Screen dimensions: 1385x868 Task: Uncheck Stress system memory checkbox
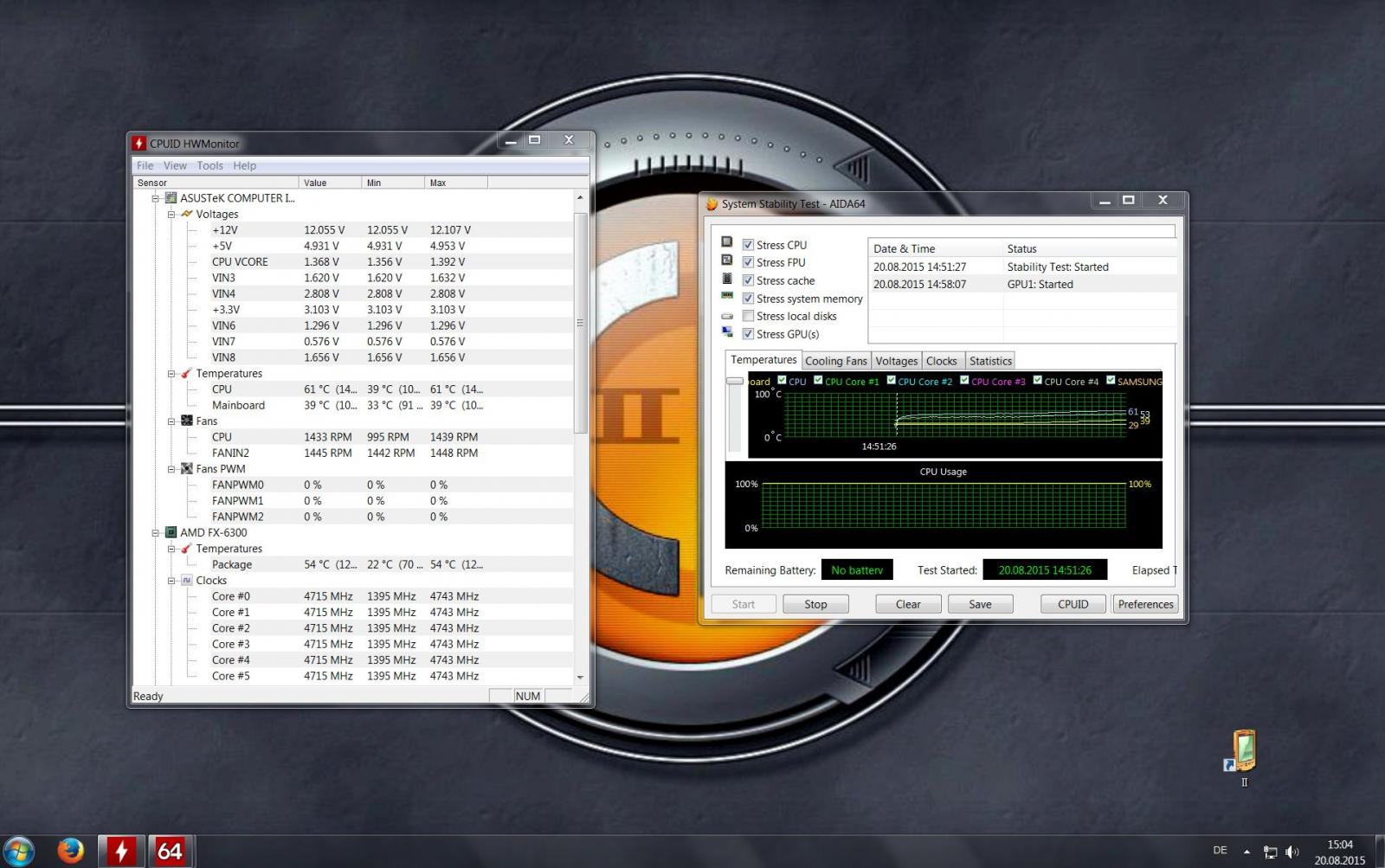(748, 299)
